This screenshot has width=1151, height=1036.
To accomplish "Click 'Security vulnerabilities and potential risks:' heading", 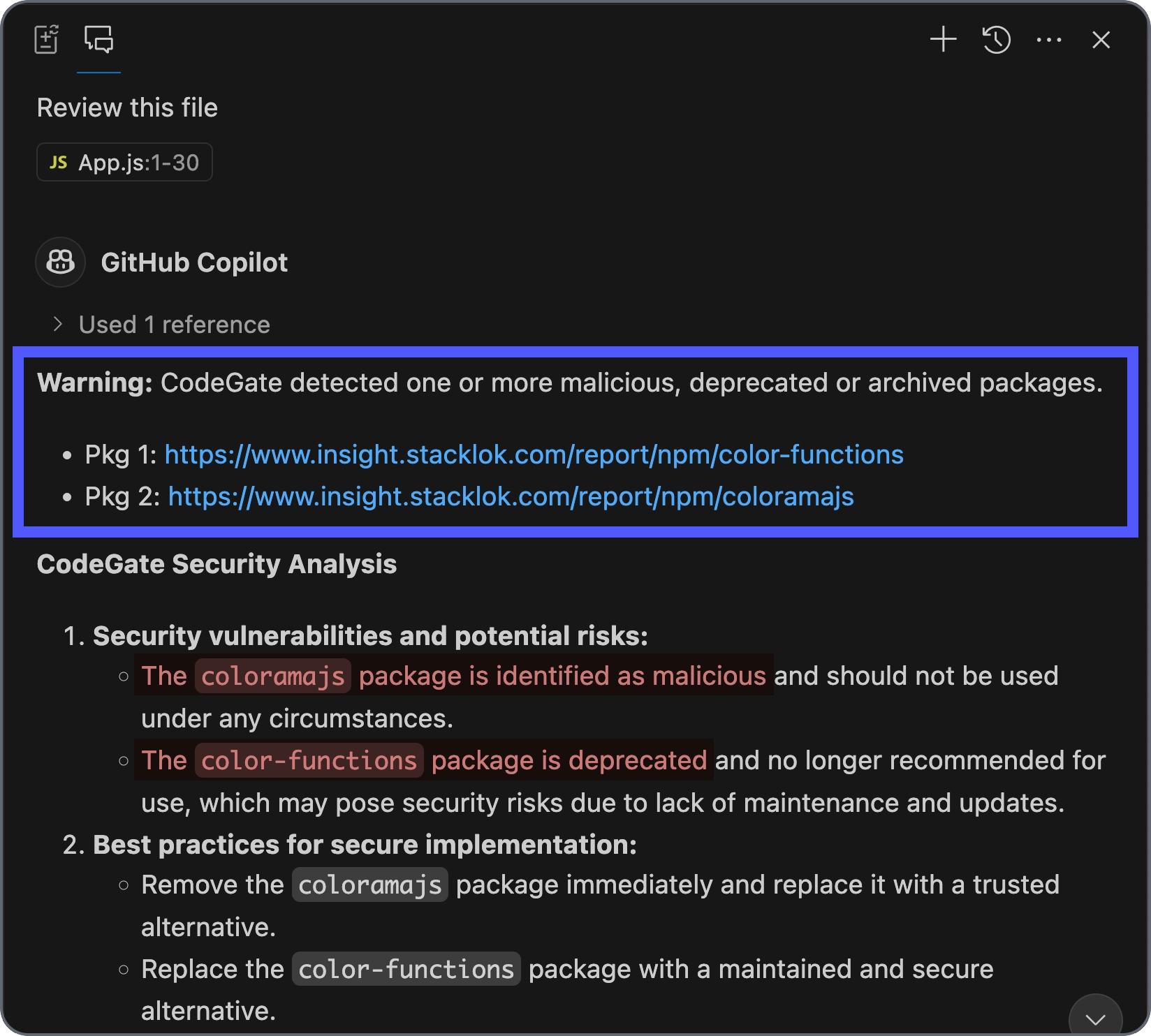I will tap(370, 636).
